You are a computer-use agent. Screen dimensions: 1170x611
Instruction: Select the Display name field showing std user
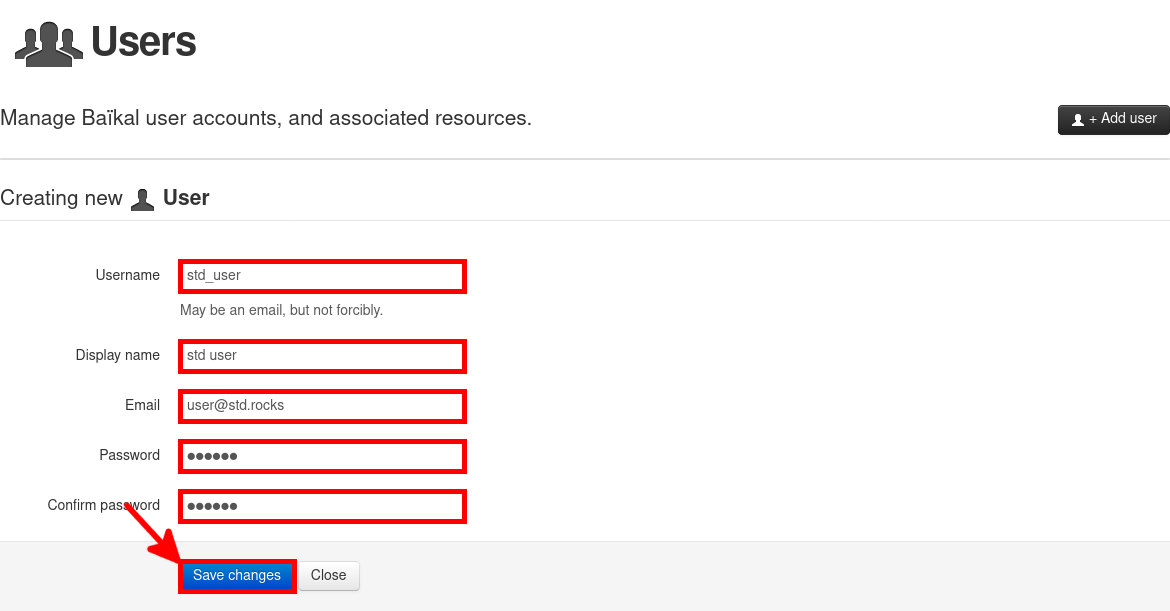[x=322, y=356]
